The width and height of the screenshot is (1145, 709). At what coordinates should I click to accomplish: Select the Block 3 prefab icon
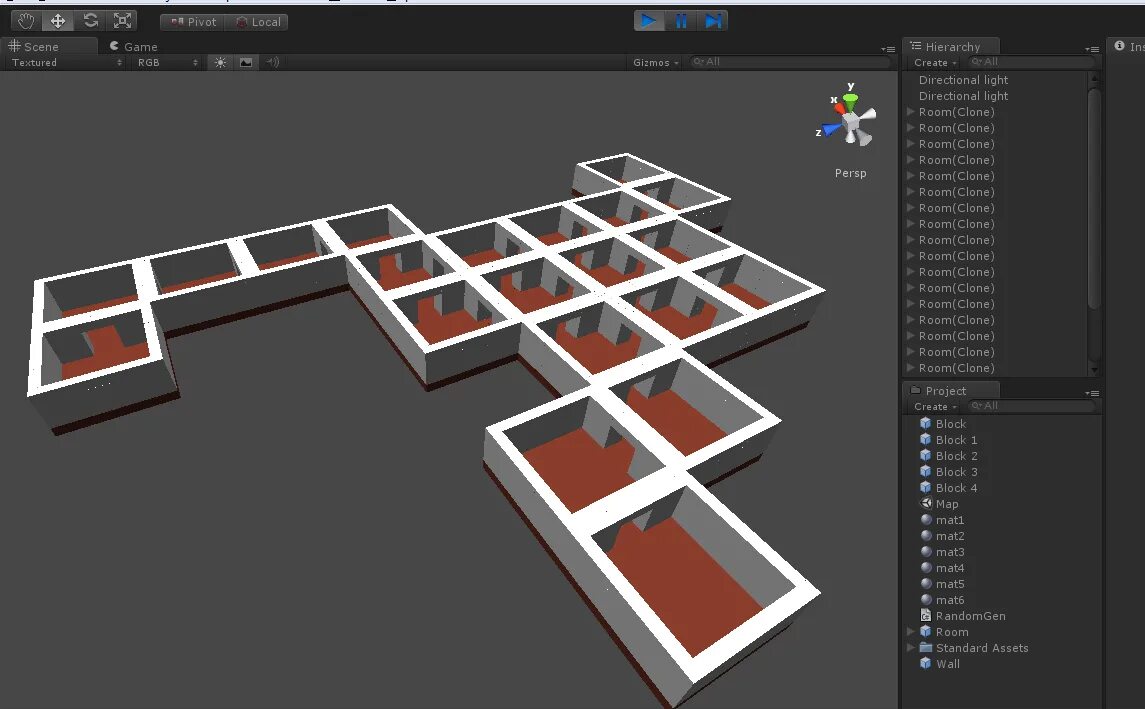pos(925,472)
